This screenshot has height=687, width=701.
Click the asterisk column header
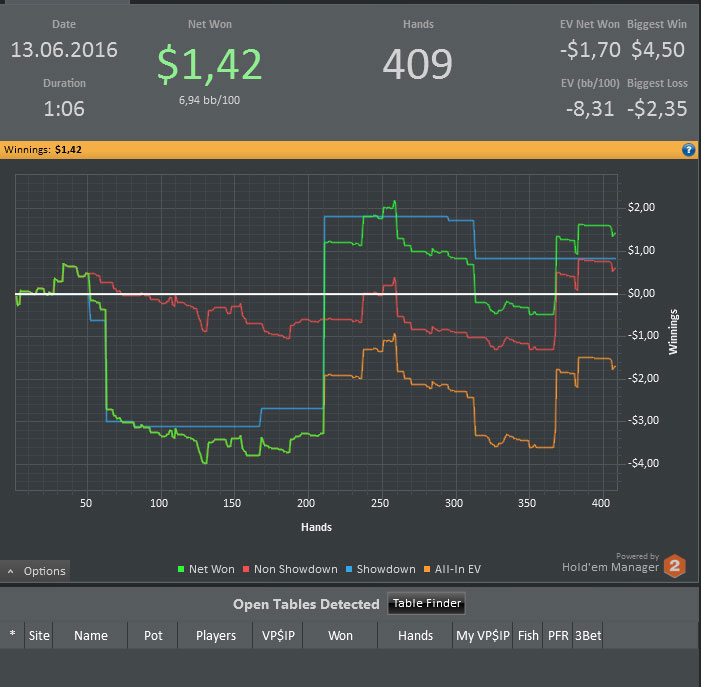point(13,634)
